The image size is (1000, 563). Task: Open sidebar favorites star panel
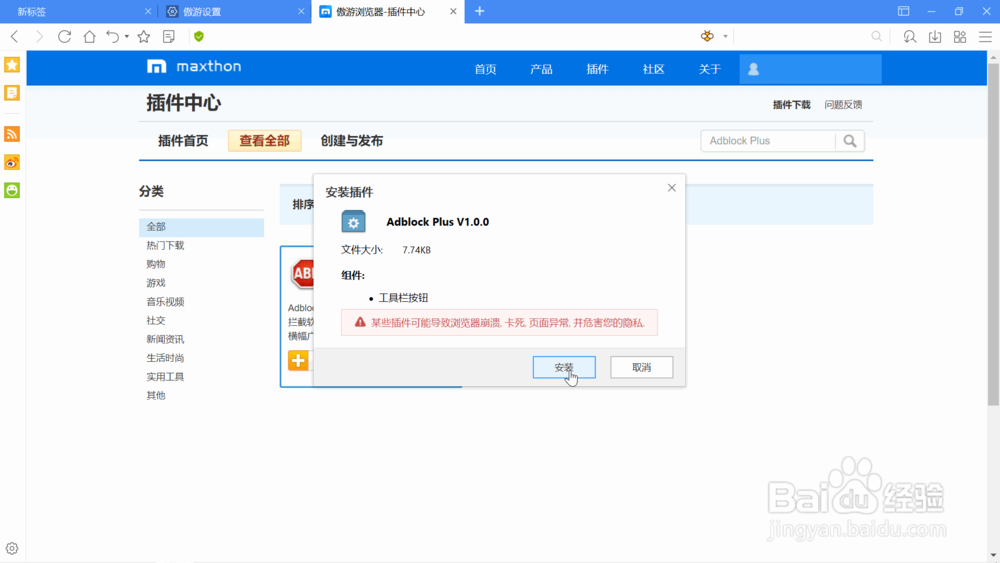click(x=12, y=64)
